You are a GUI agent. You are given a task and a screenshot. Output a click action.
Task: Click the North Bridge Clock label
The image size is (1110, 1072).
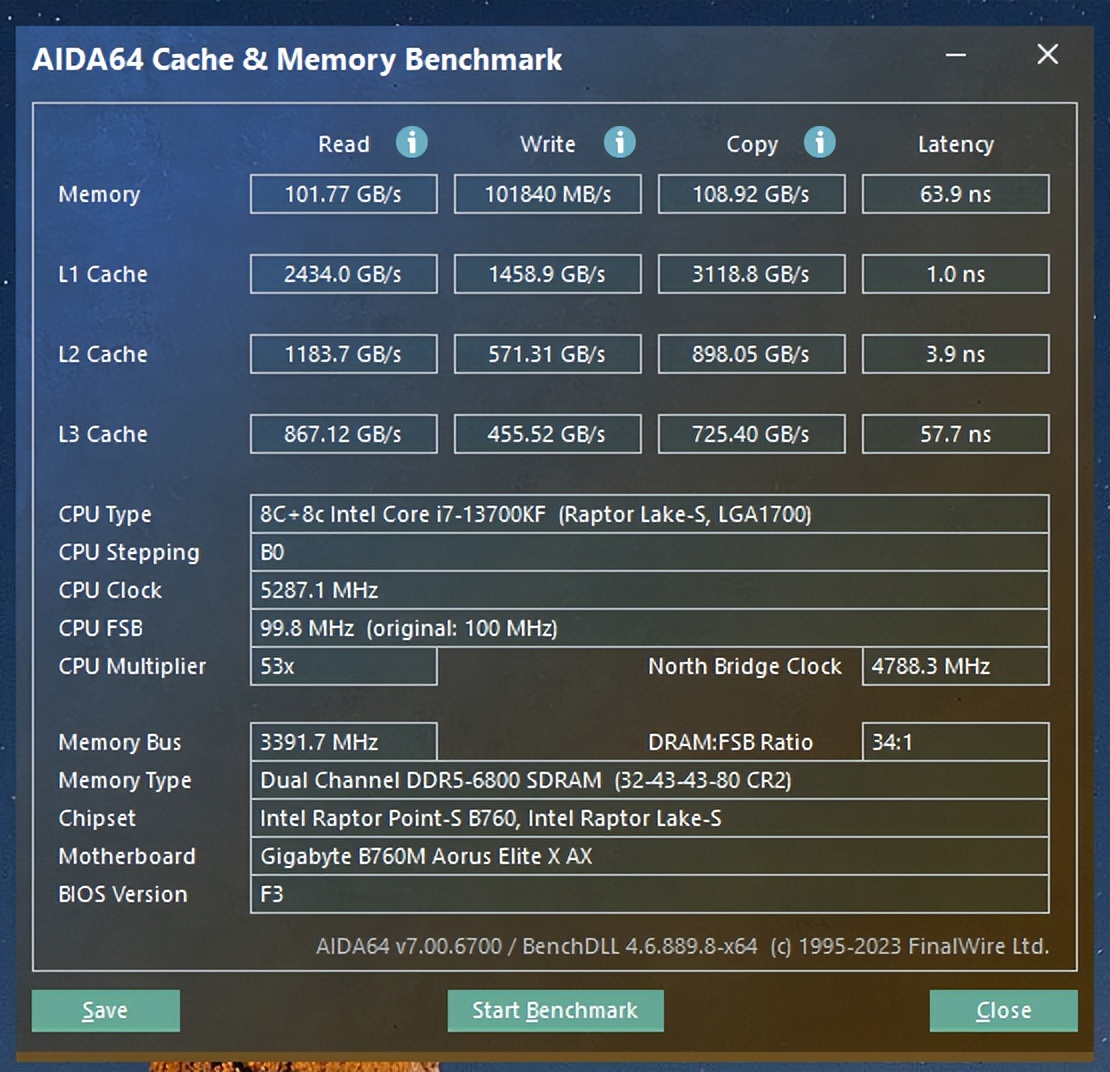click(x=745, y=666)
